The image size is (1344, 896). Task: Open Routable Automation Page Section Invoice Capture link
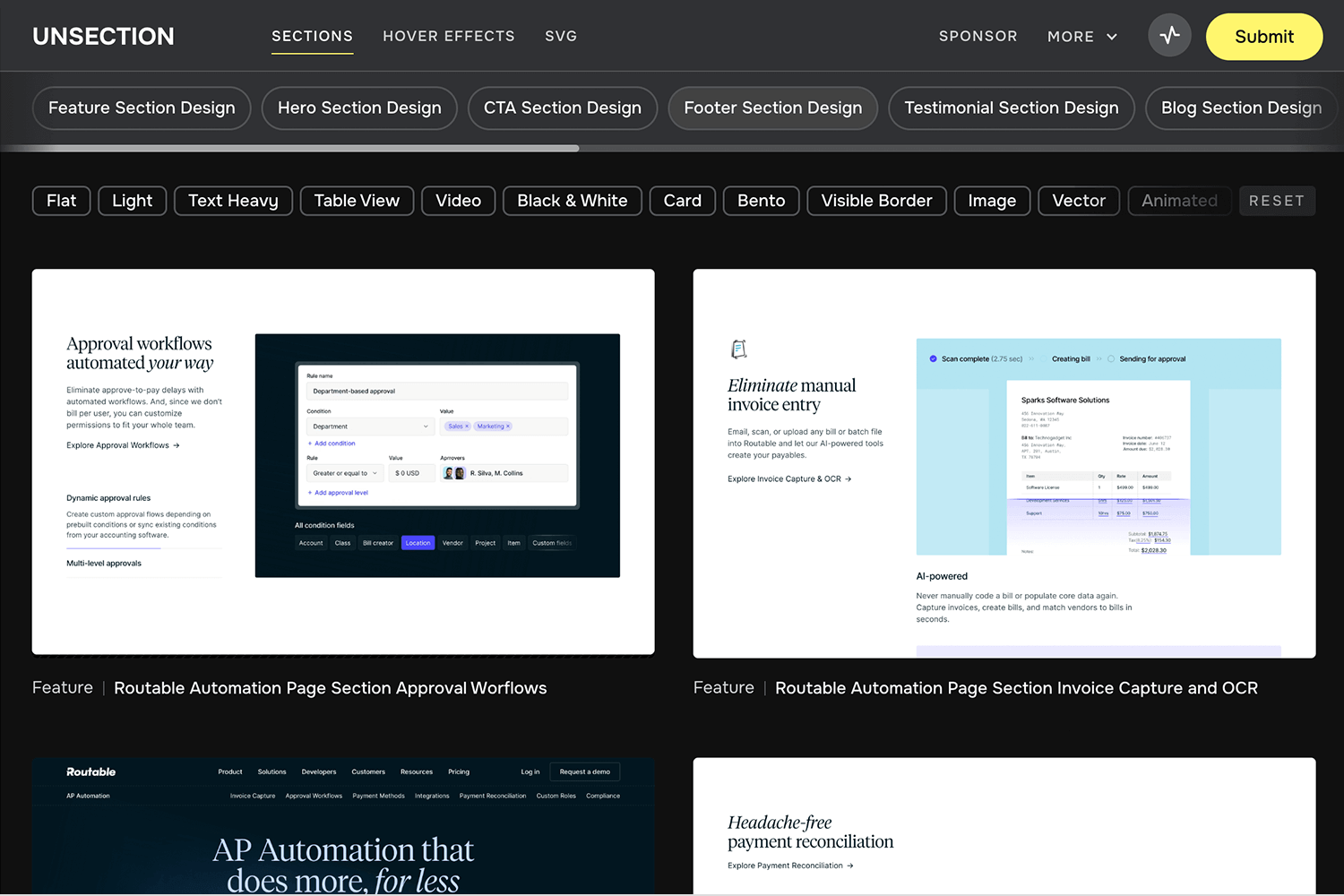pos(1016,688)
